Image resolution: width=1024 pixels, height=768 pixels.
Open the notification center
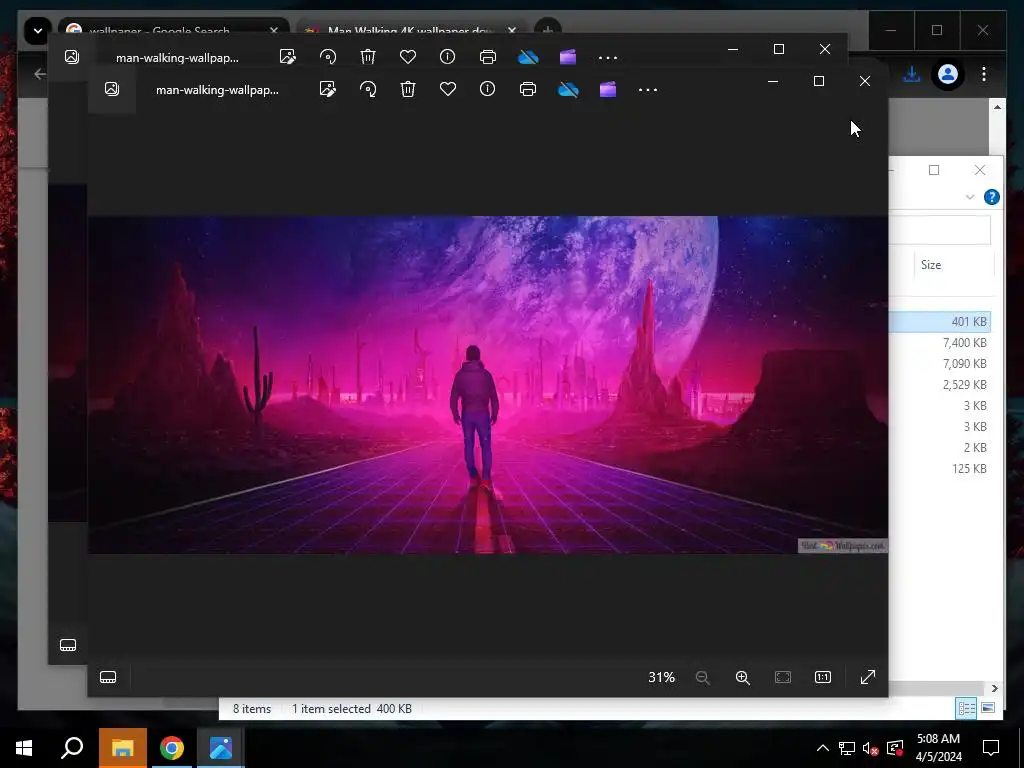coord(991,748)
